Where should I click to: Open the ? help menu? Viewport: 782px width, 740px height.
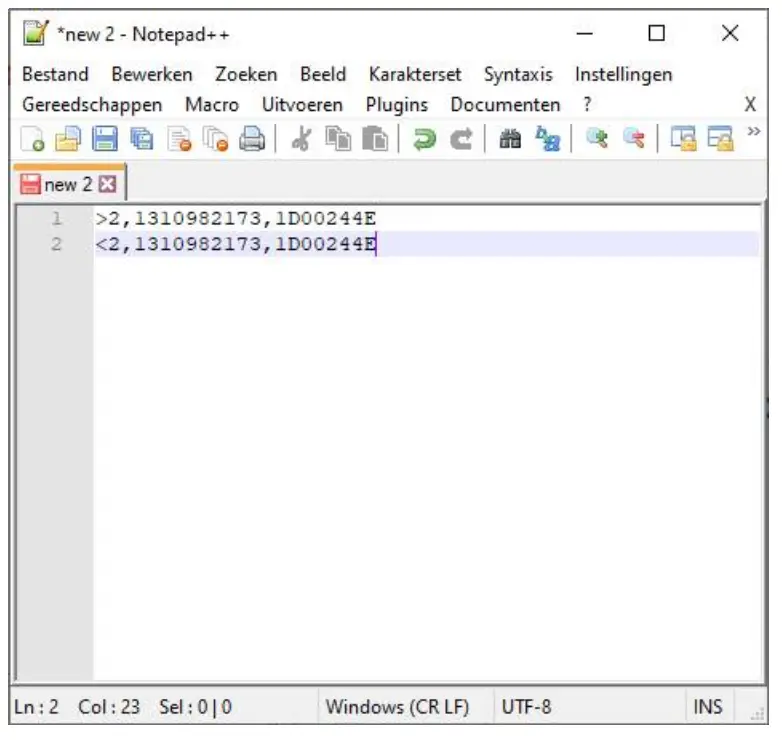tap(587, 105)
